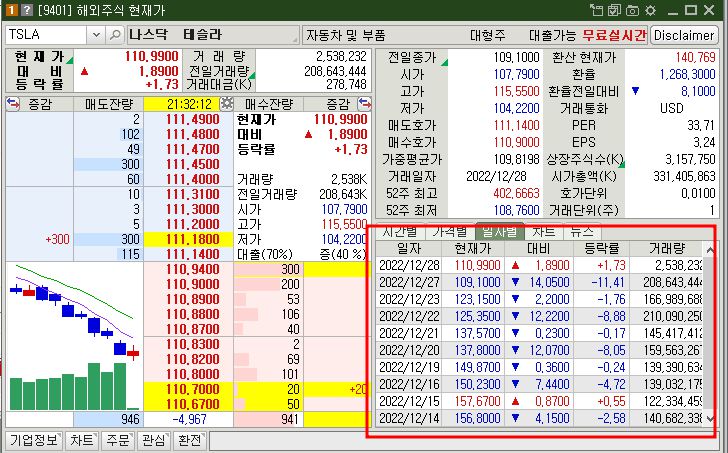Click the 매도잔량 column header

tap(109, 104)
